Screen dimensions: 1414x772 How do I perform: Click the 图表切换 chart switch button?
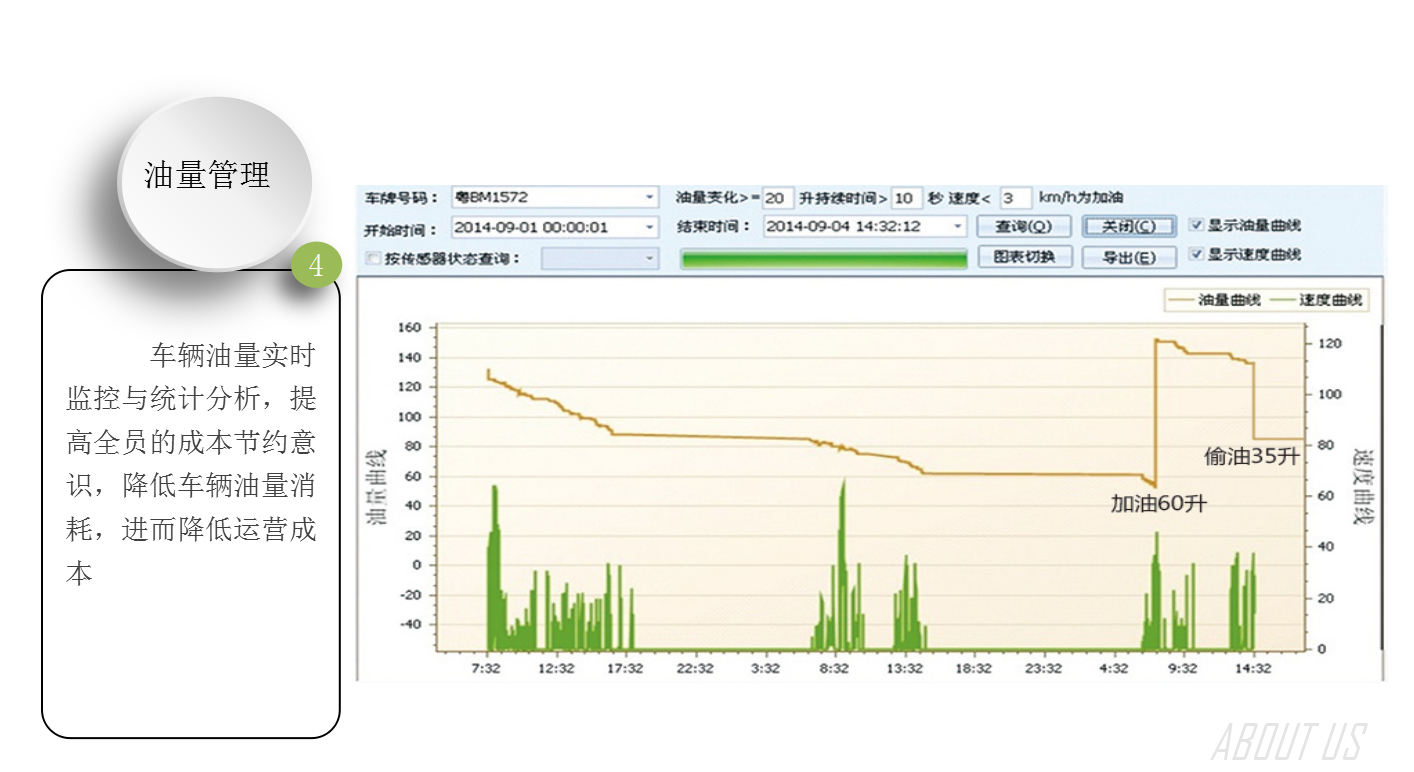1023,257
